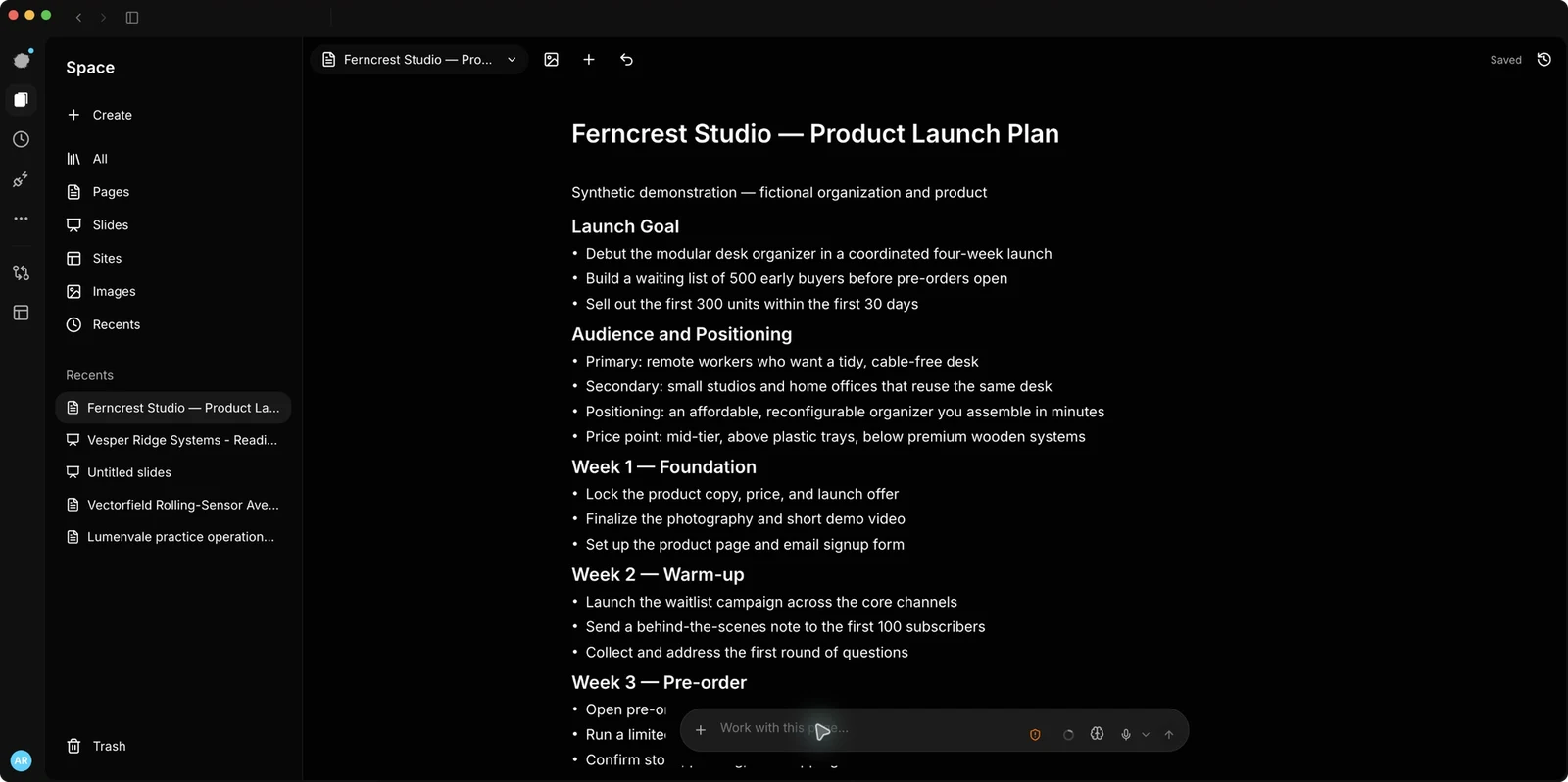Select the Space pages icon in rail
The image size is (1568, 782).
point(22,99)
